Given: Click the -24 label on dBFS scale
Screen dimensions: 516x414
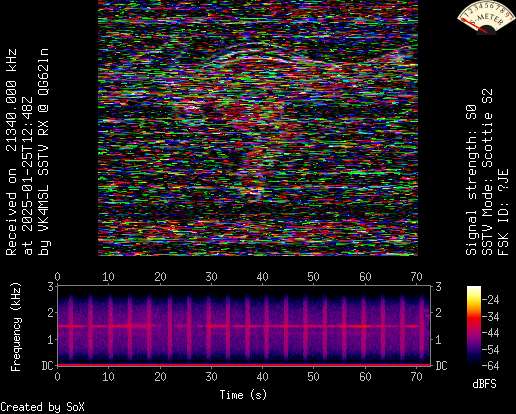Looking at the screenshot, I should point(491,300).
